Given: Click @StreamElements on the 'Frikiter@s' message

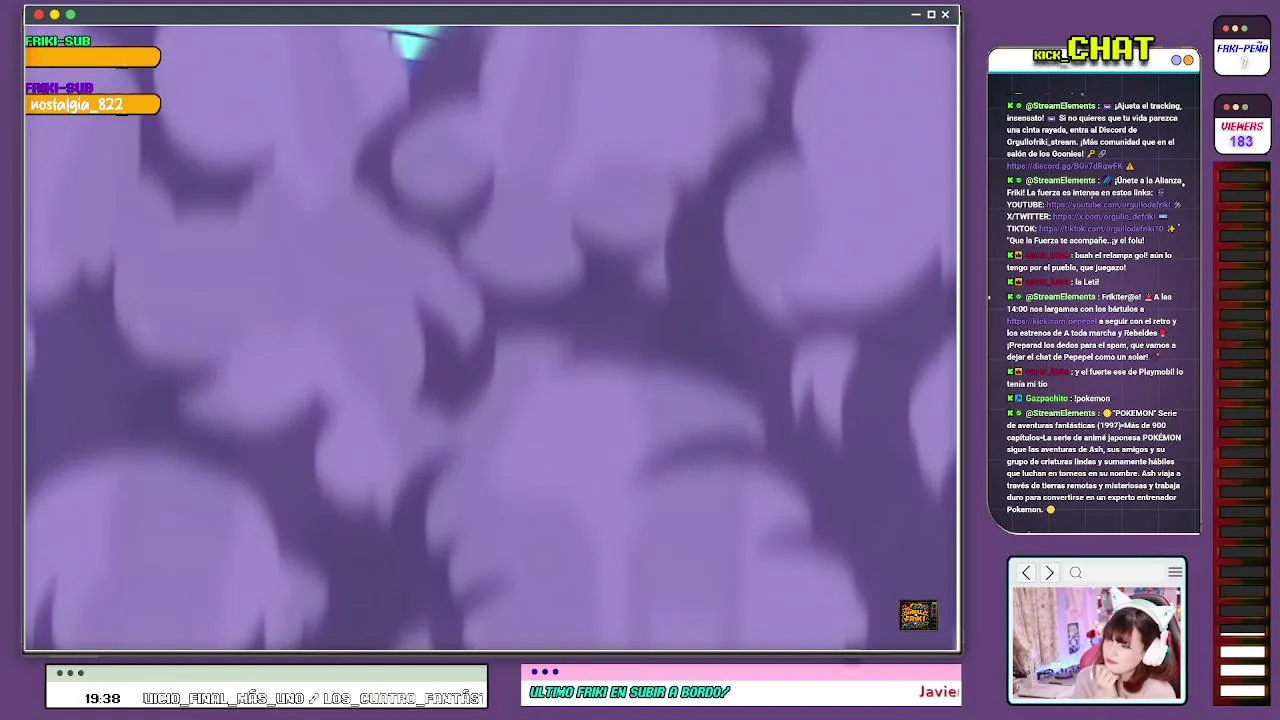Looking at the screenshot, I should point(1060,297).
